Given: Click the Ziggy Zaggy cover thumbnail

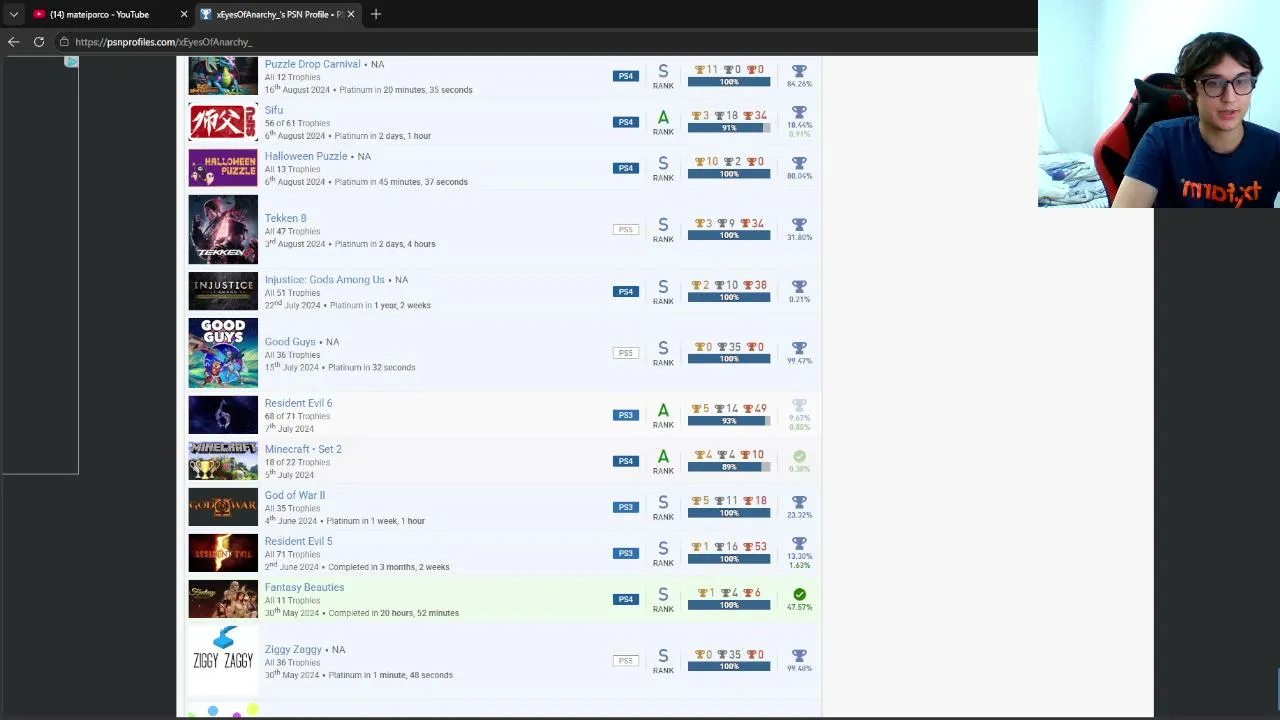Looking at the screenshot, I should coord(223,661).
